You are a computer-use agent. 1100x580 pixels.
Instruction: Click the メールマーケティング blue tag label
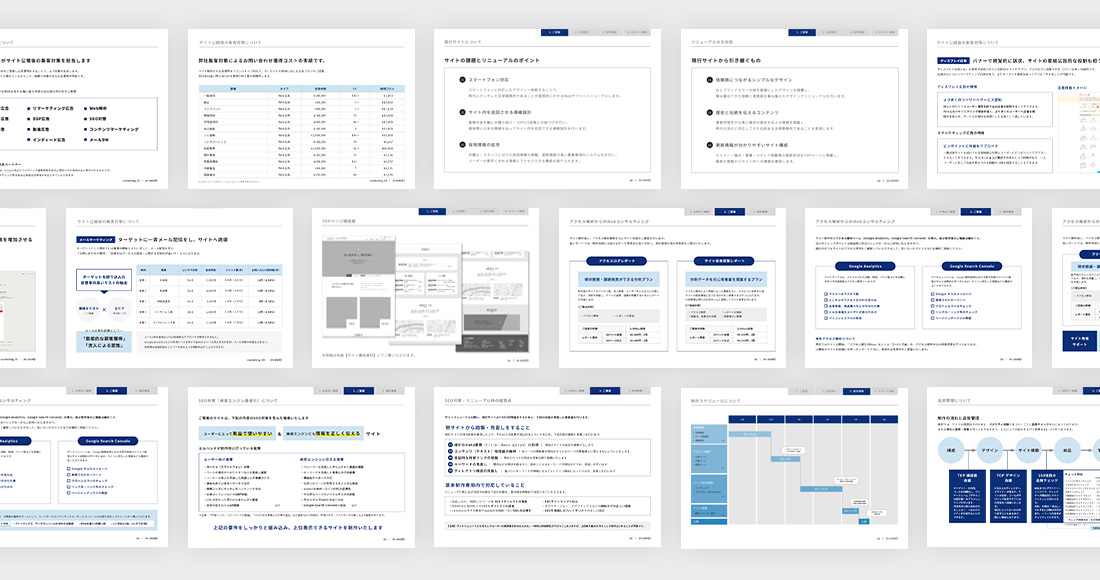coord(95,240)
